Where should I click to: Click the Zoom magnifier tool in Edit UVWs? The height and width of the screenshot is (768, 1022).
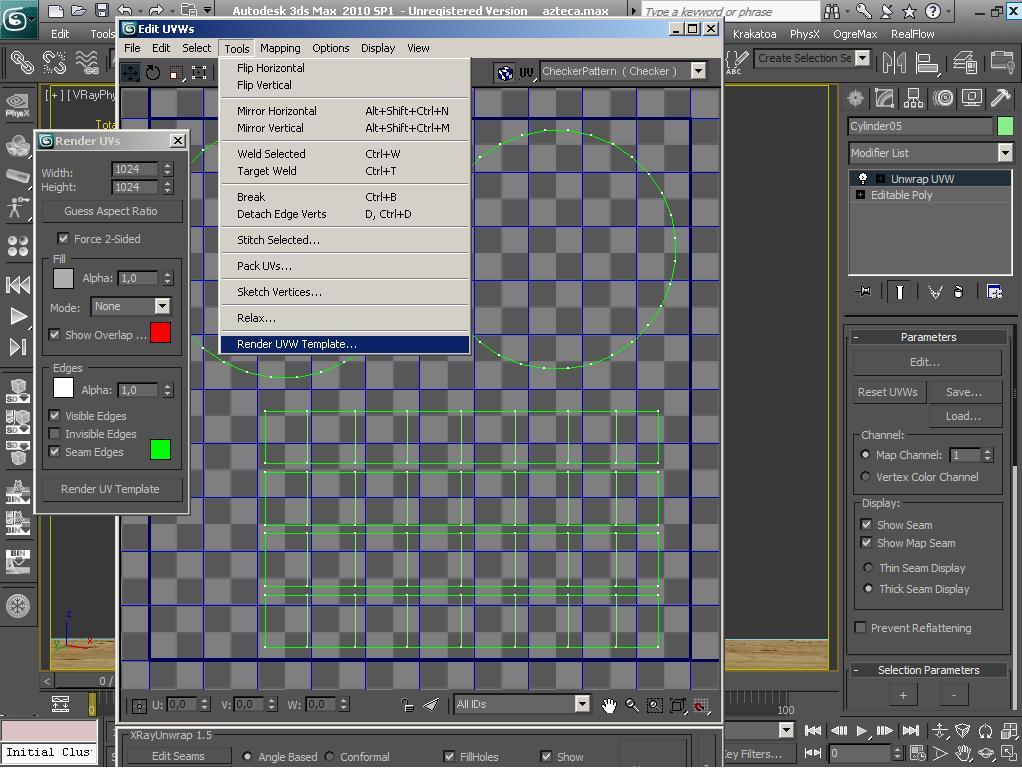click(632, 705)
